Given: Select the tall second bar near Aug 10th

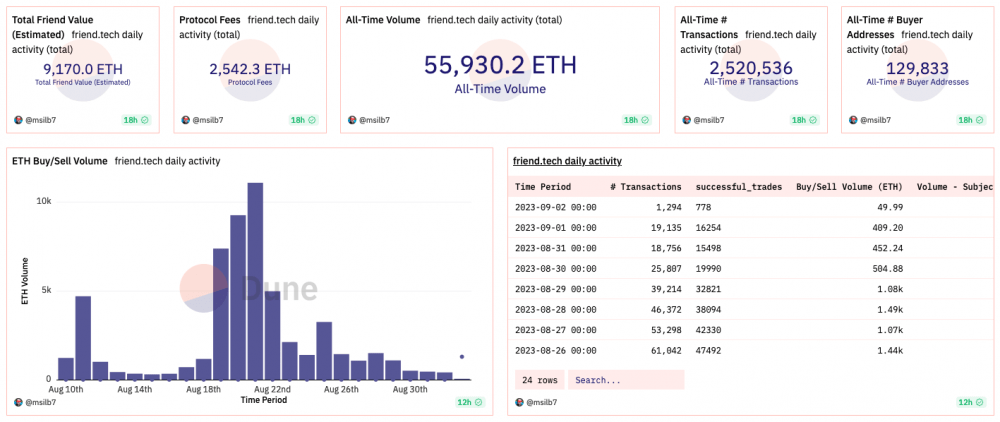Looking at the screenshot, I should click(x=83, y=338).
